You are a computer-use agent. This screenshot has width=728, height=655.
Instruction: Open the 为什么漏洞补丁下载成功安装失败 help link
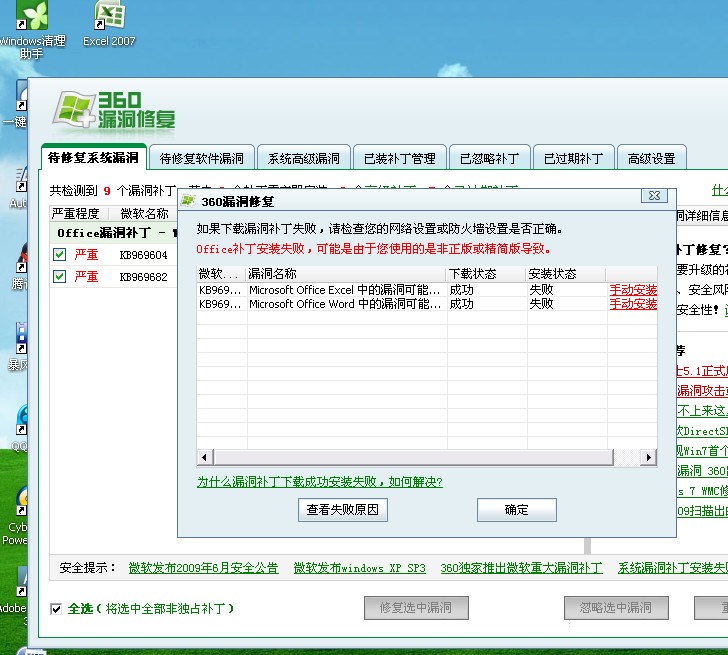[x=319, y=482]
